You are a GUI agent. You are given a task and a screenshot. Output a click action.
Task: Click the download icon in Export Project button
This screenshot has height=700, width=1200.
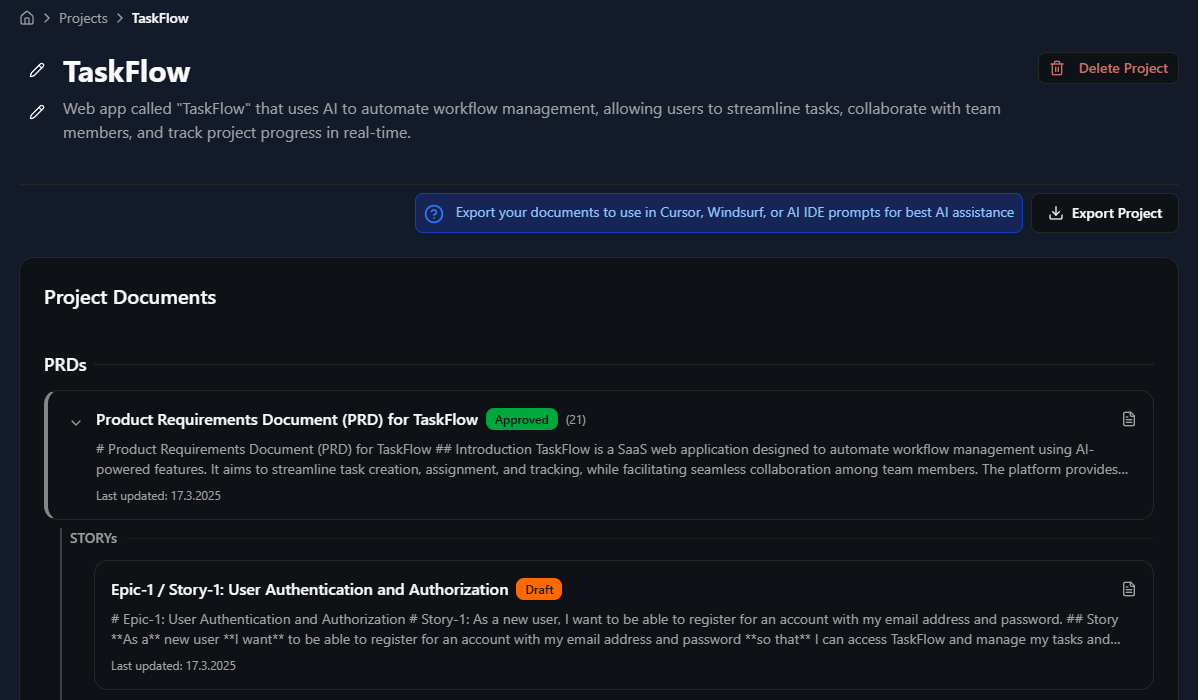pyautogui.click(x=1055, y=213)
